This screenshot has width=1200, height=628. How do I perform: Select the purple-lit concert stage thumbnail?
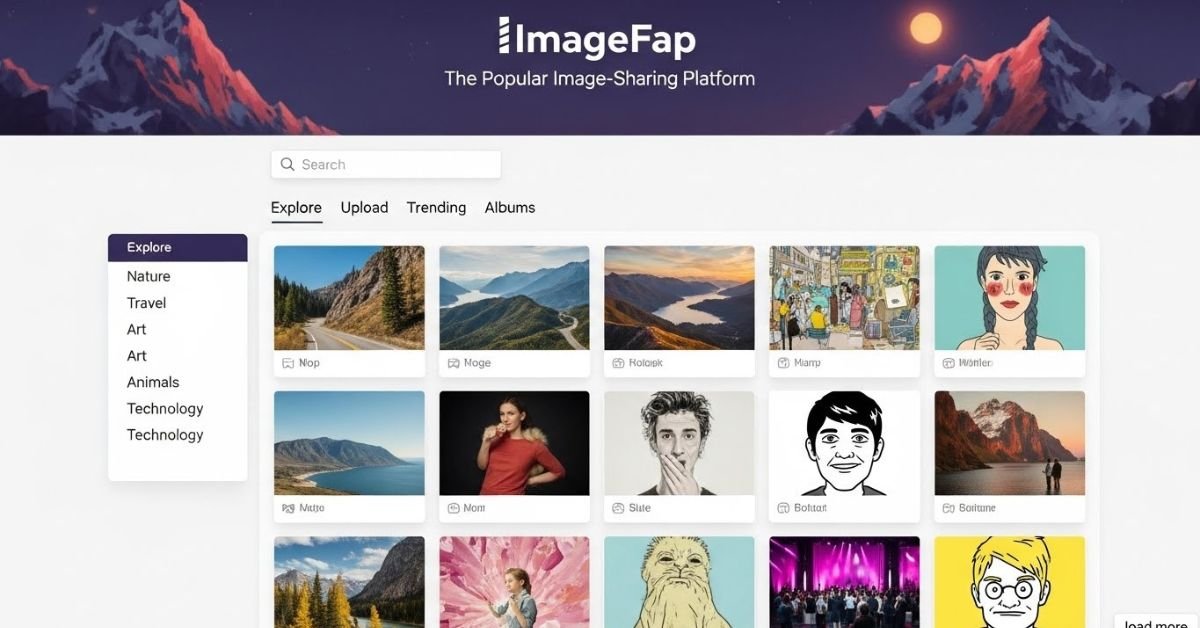pyautogui.click(x=844, y=582)
